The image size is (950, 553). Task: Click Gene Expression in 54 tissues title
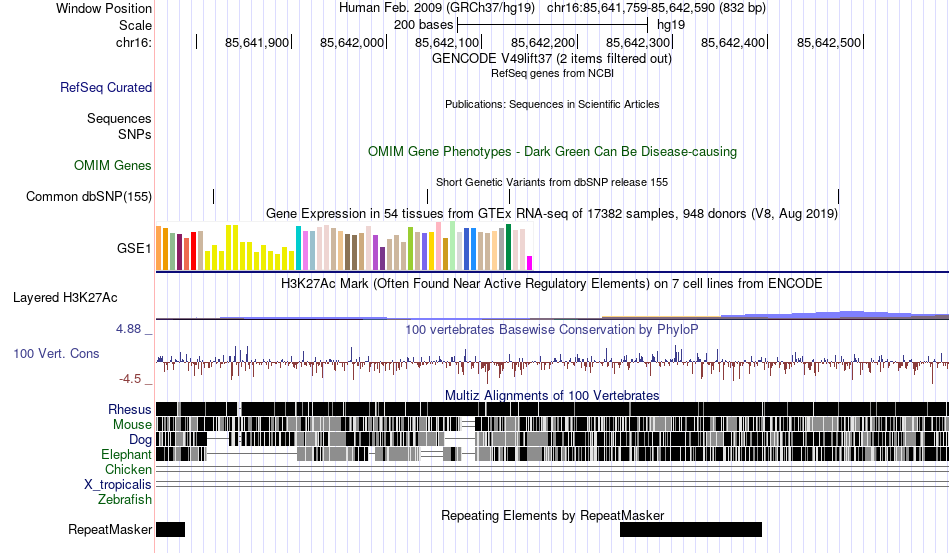[x=552, y=214]
